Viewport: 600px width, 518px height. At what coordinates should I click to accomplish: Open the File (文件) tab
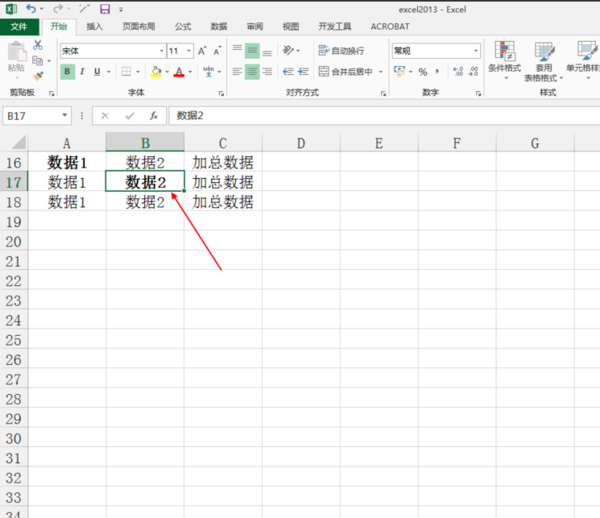(x=19, y=26)
